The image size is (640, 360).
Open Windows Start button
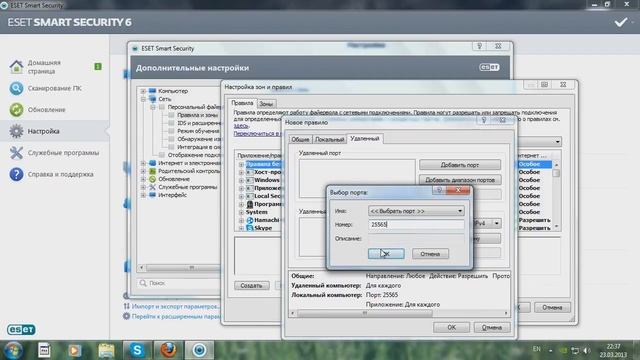pyautogui.click(x=13, y=350)
